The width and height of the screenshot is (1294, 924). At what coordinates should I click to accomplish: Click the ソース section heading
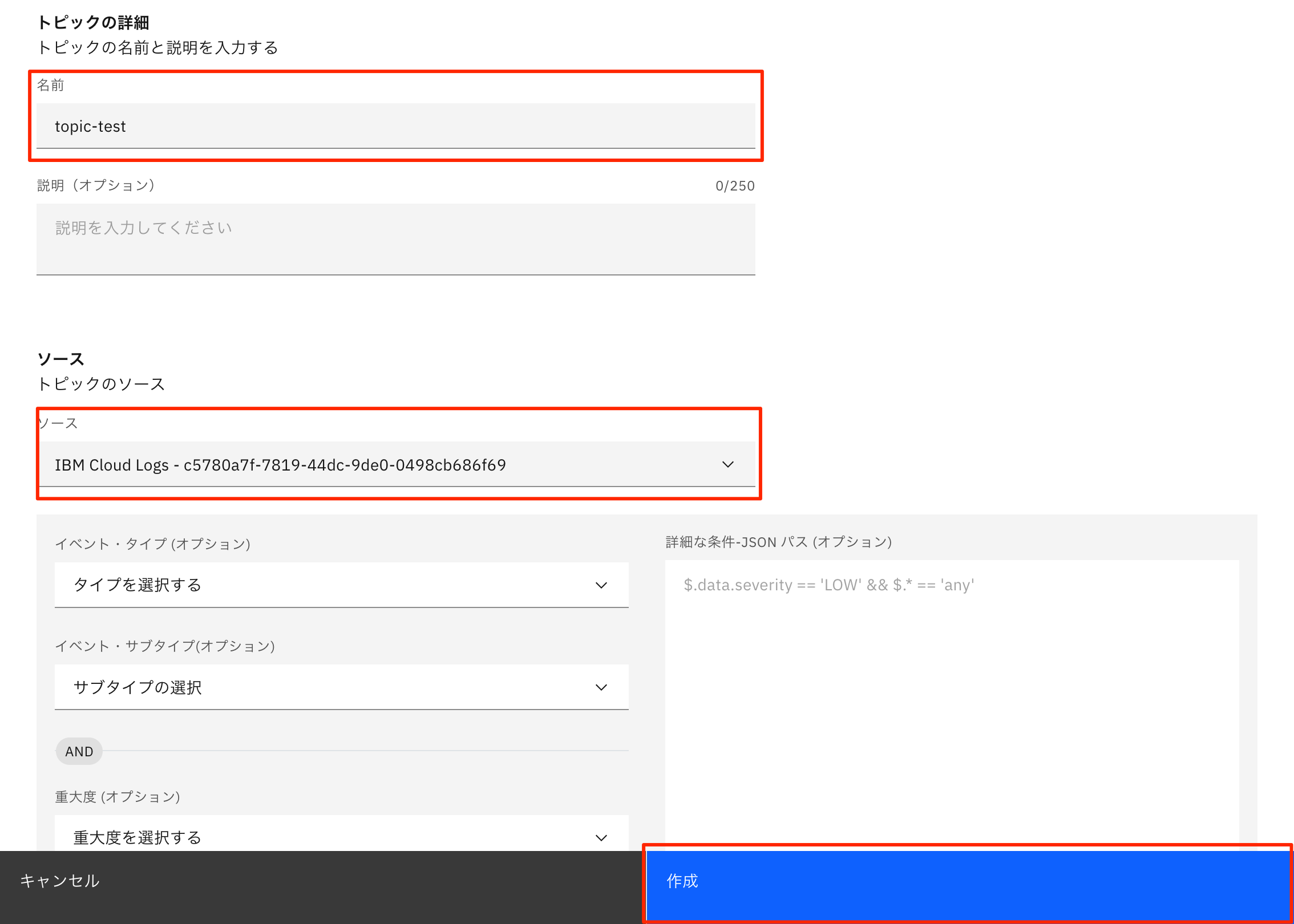[x=60, y=359]
